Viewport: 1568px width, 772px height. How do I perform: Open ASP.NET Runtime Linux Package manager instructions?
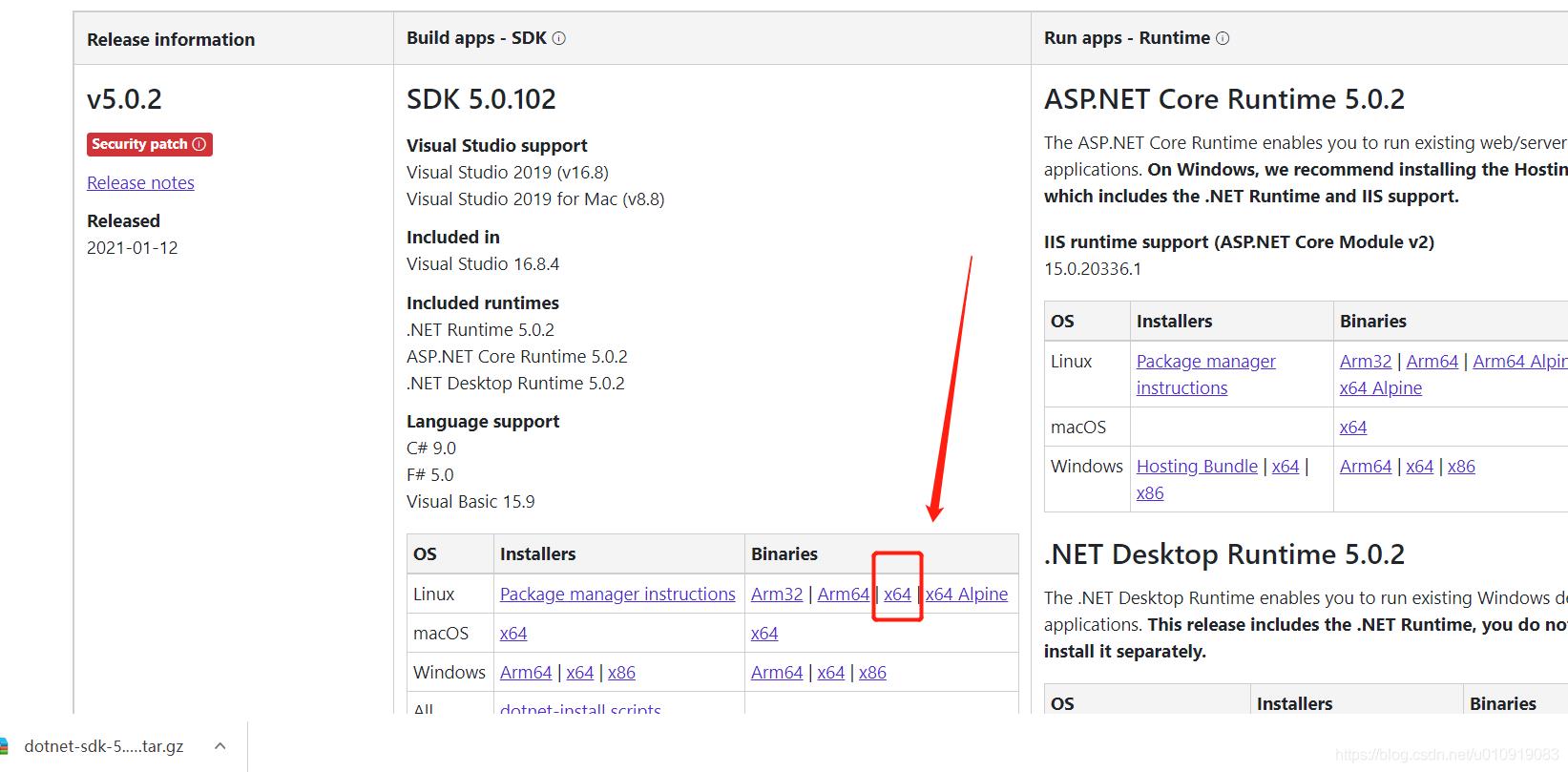(x=1206, y=374)
